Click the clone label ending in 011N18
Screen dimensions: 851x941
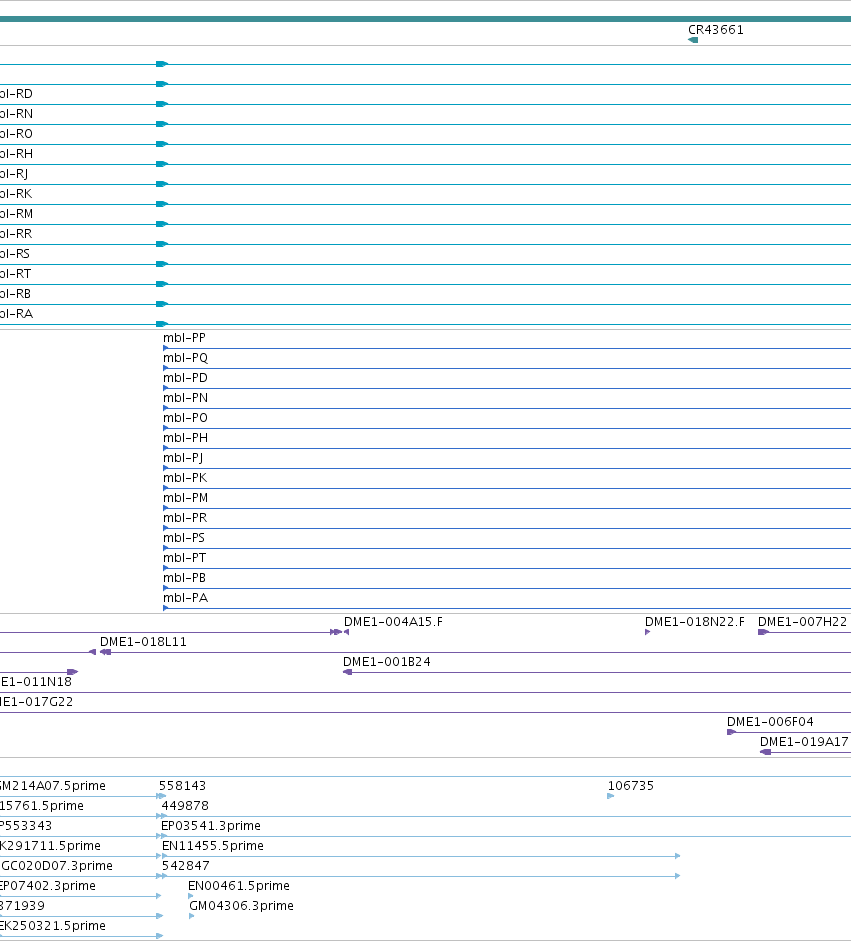pyautogui.click(x=35, y=682)
